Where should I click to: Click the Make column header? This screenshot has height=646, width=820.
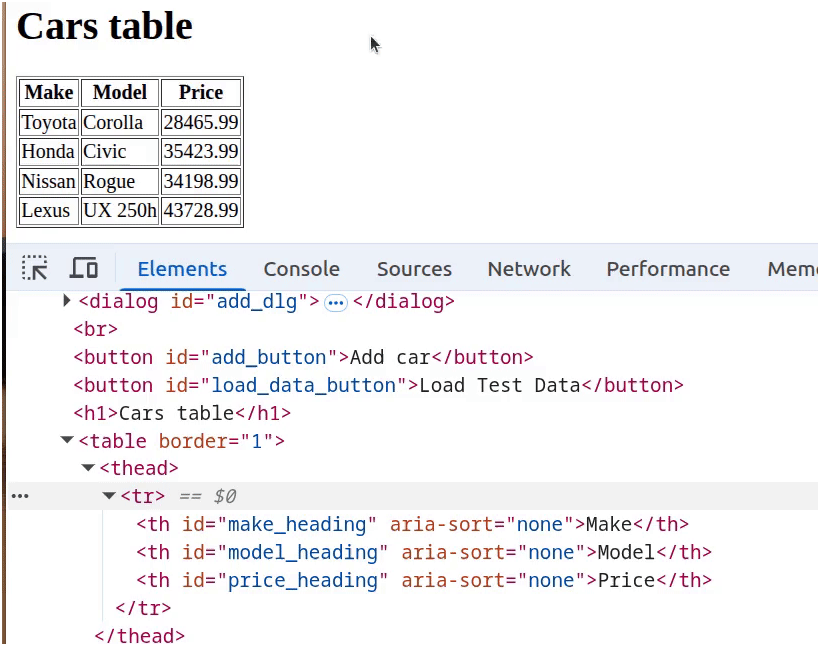point(49,92)
